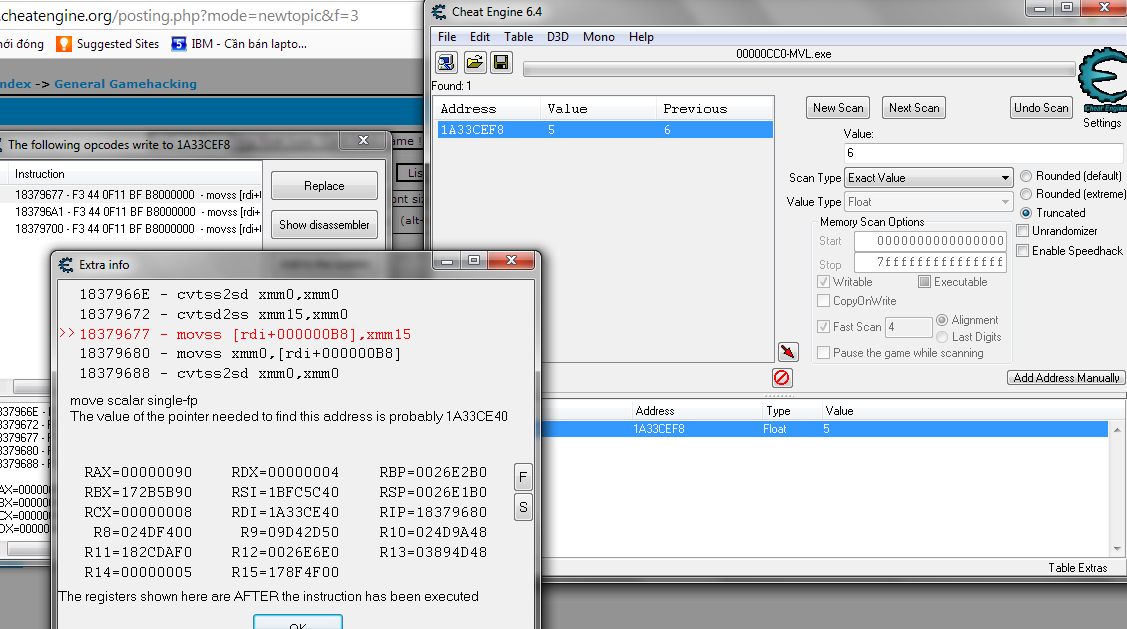Enable the Unrandomizer checkbox
Image resolution: width=1127 pixels, height=629 pixels.
pos(1023,231)
